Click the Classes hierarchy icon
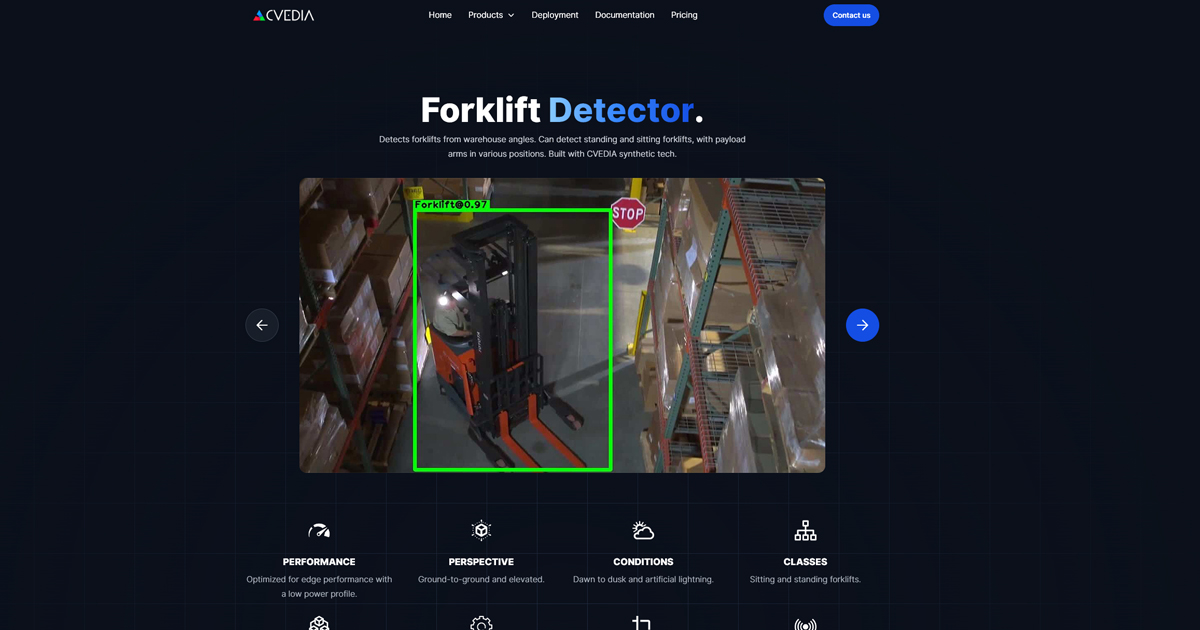Viewport: 1200px width, 630px height. pyautogui.click(x=805, y=530)
